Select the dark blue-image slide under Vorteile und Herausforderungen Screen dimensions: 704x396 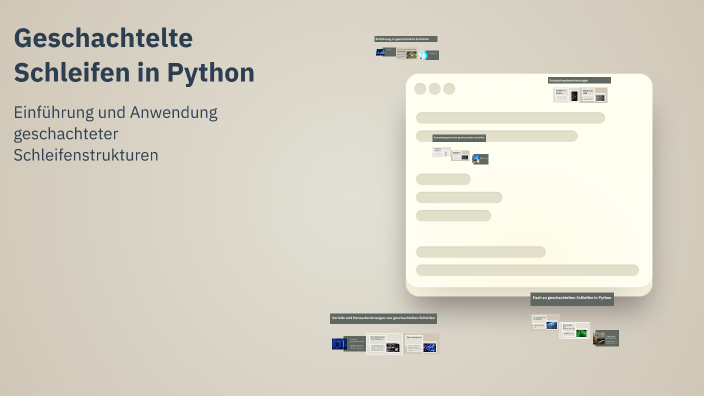point(348,344)
